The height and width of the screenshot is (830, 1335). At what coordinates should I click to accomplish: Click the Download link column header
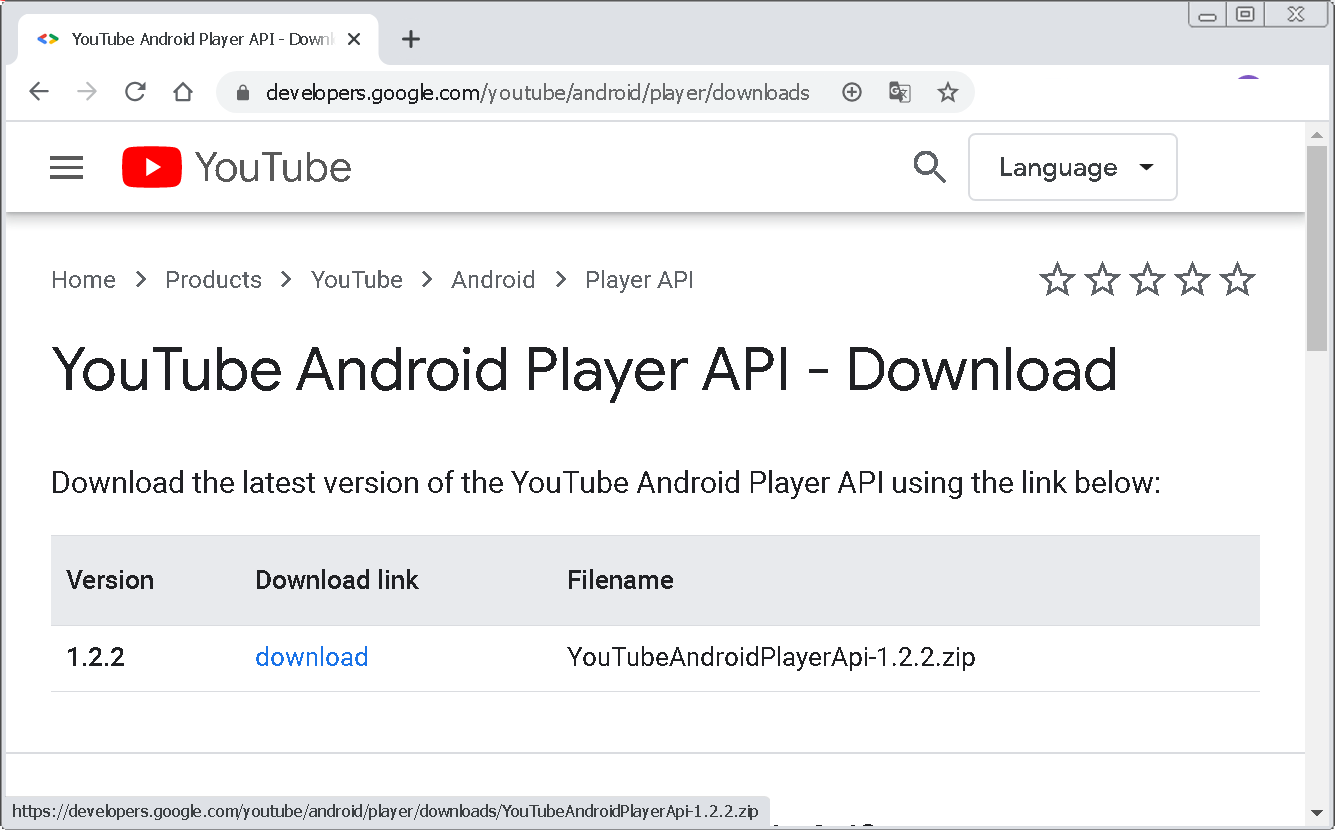tap(337, 580)
